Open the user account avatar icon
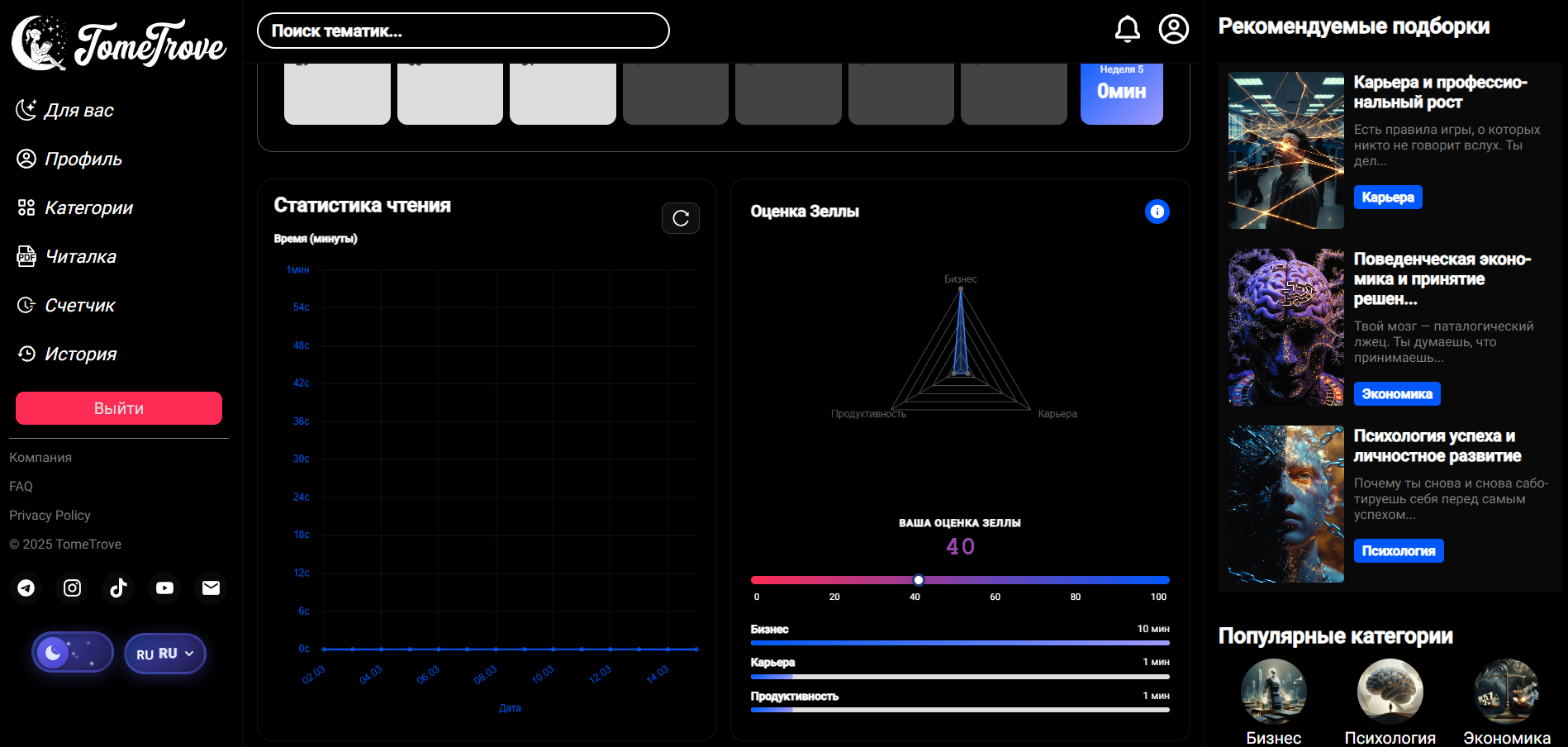 click(1173, 29)
